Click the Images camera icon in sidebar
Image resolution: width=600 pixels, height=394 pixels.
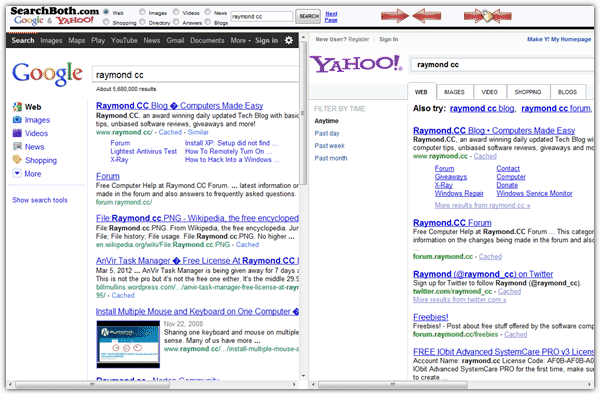(x=17, y=120)
